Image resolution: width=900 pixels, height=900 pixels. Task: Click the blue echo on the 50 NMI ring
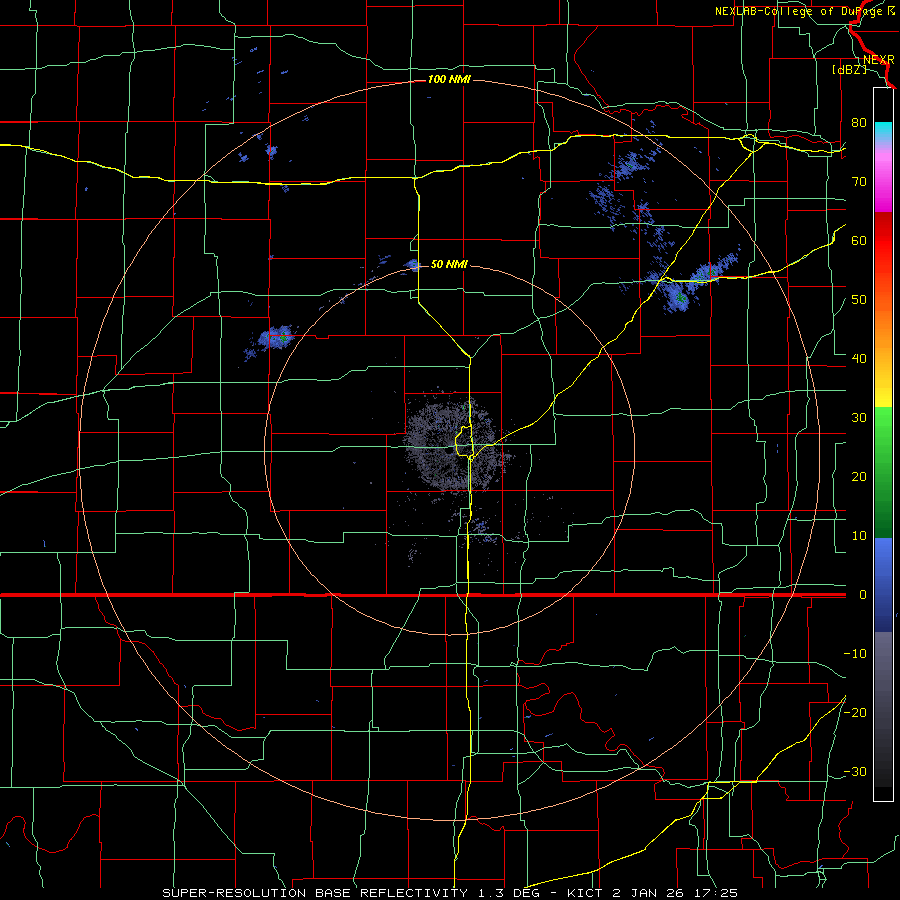coord(413,265)
